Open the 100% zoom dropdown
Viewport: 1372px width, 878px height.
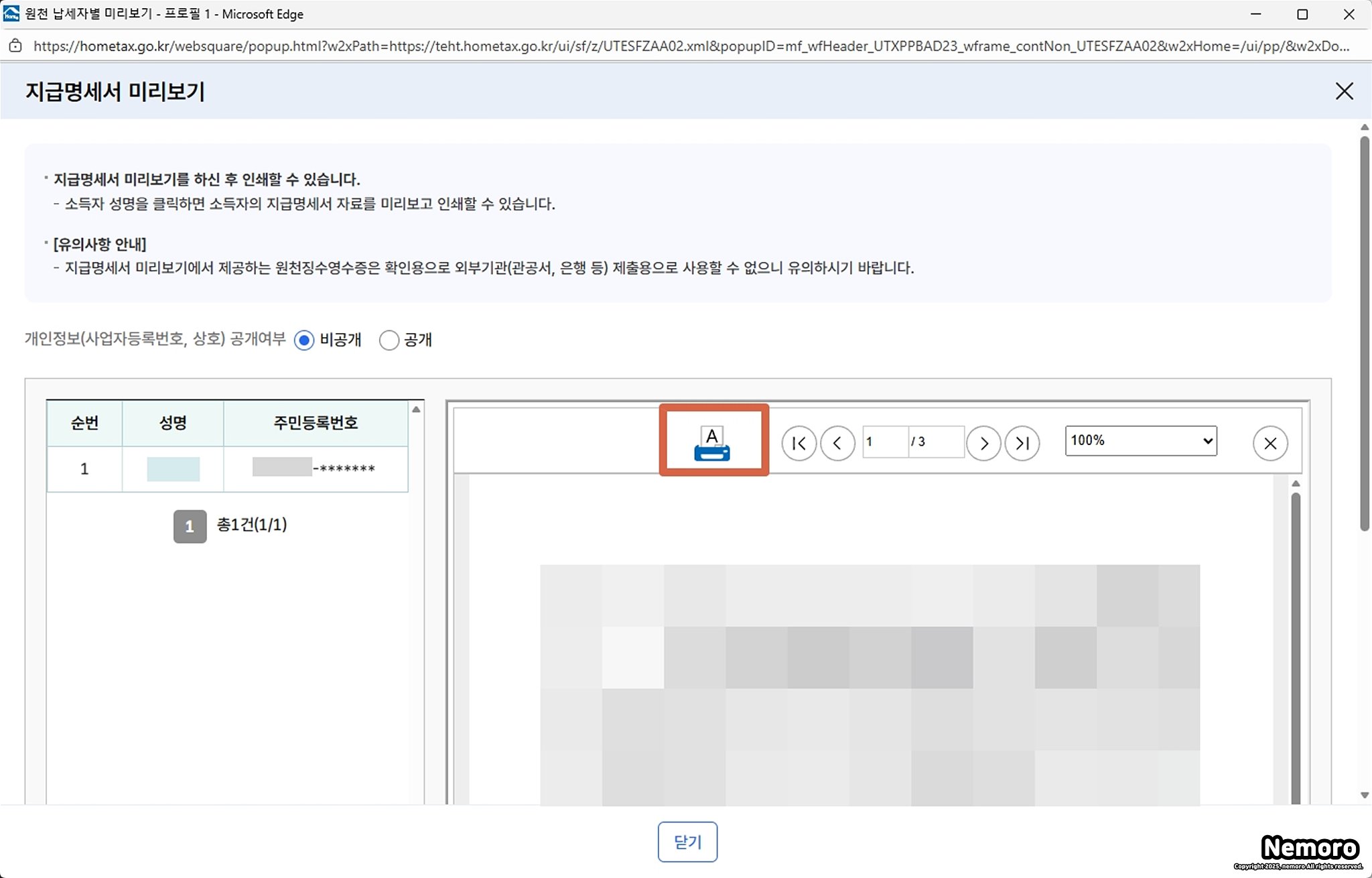1141,441
